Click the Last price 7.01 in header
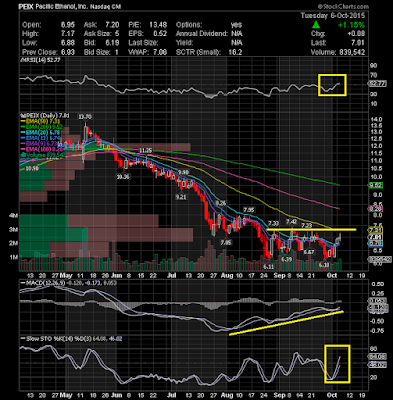 click(x=357, y=43)
